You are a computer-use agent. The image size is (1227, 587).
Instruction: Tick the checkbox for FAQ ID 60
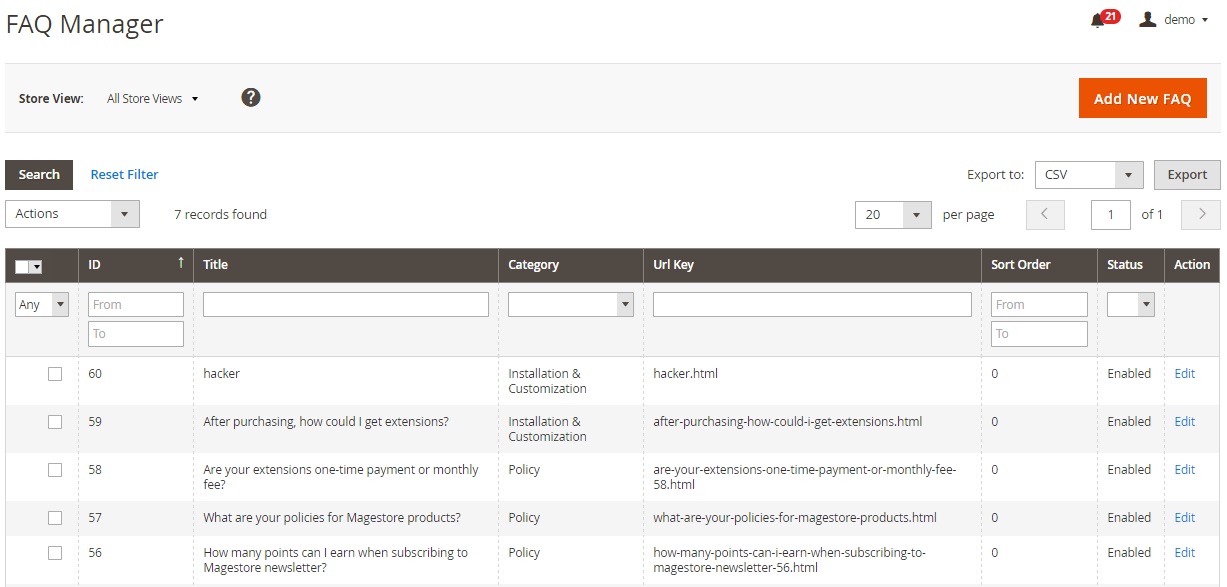pos(55,374)
